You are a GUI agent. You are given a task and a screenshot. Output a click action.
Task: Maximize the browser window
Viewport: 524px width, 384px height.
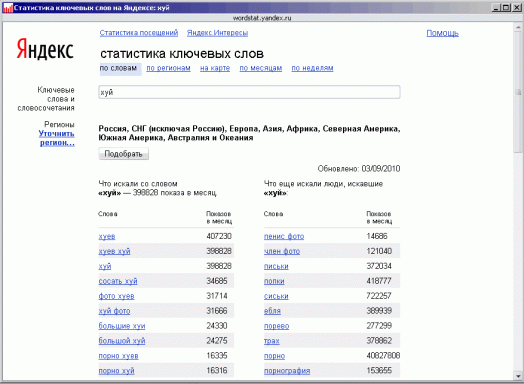point(507,7)
